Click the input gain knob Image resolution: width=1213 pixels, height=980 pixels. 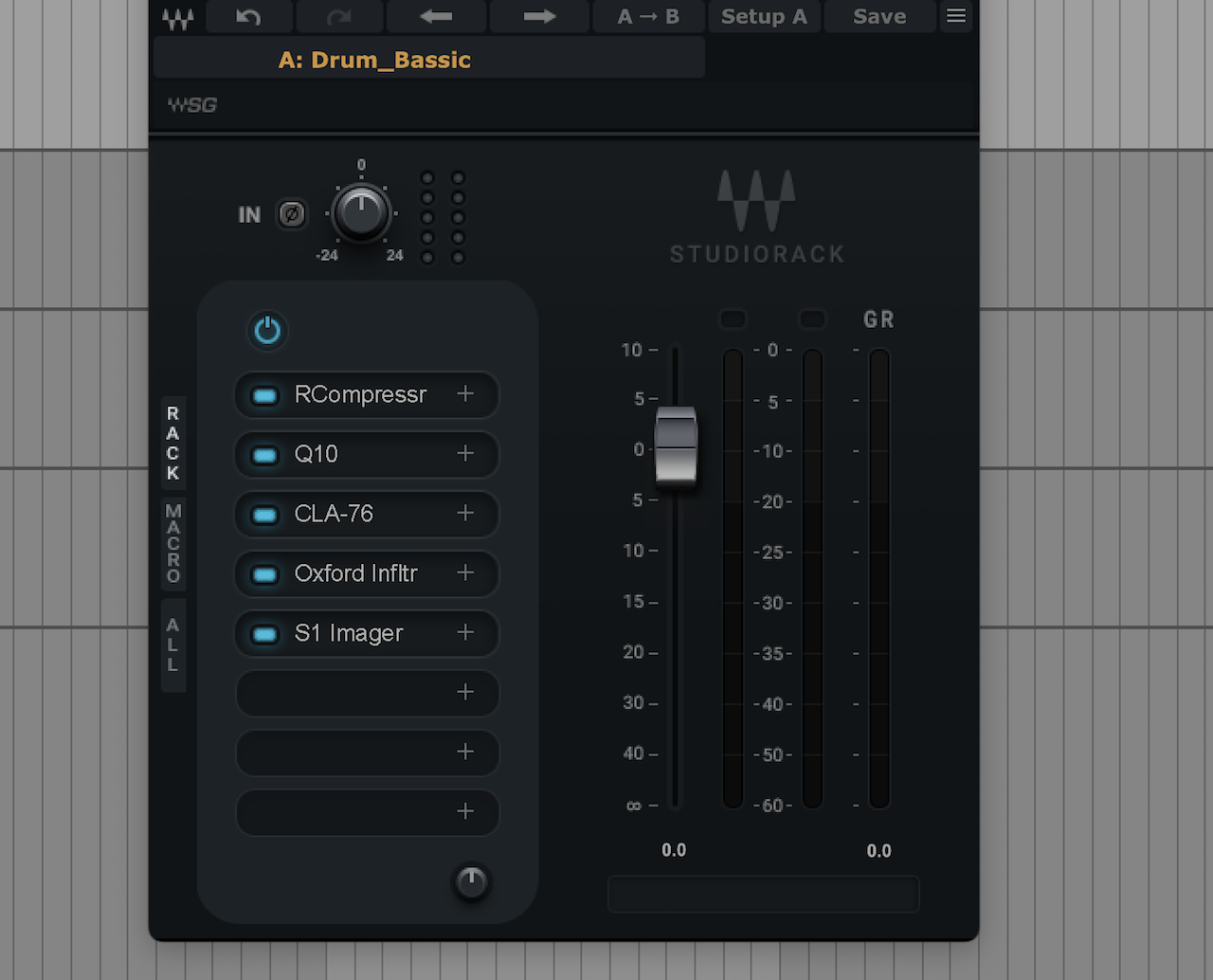(x=361, y=213)
